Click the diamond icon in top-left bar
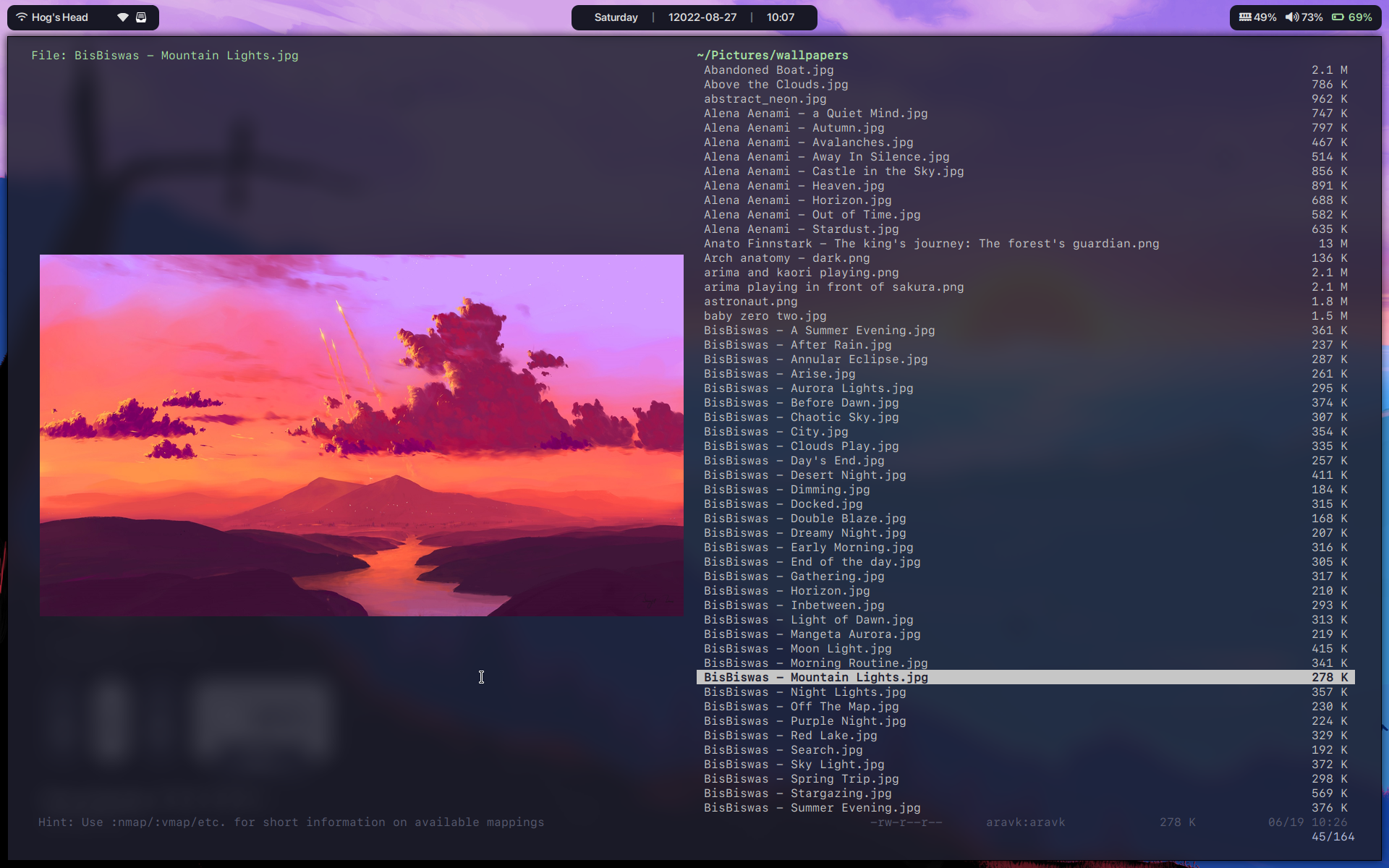The image size is (1389, 868). pyautogui.click(x=123, y=17)
